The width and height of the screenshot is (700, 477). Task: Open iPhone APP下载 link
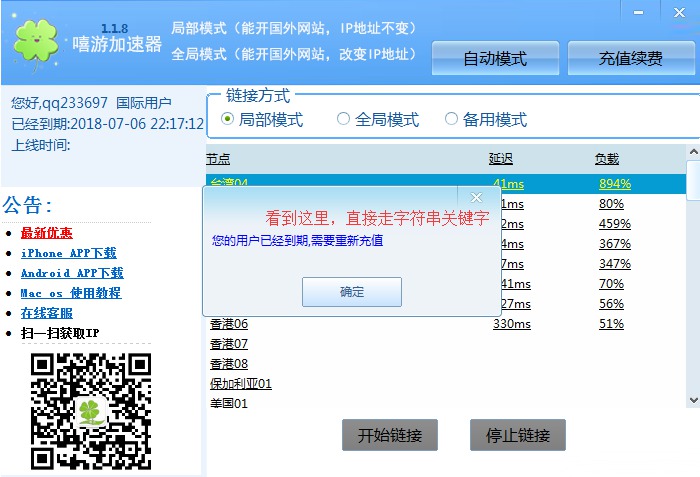coord(68,253)
